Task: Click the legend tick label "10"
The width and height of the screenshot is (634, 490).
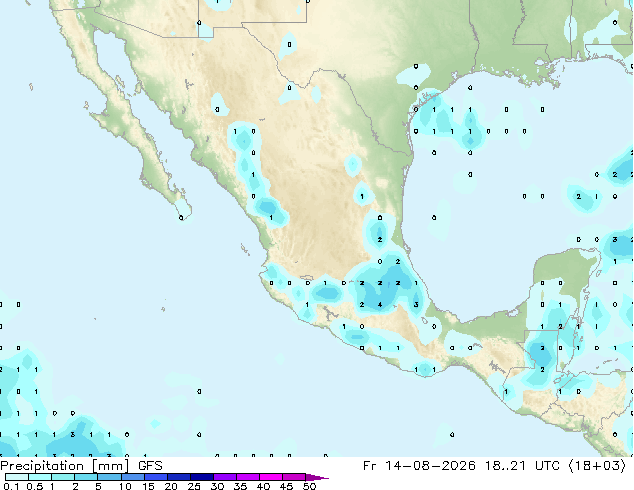Action: (125, 486)
